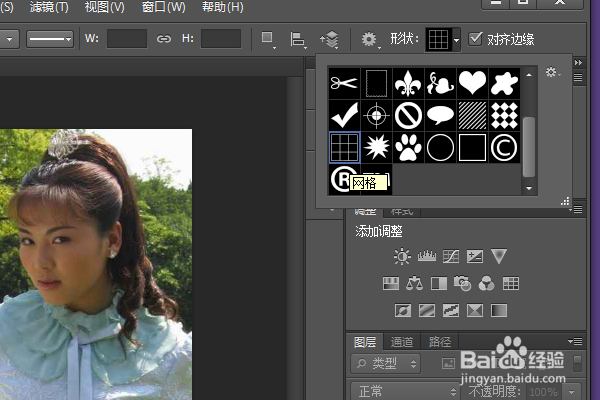Open the 形状 shape picker dropdown
Screen dimensions: 600x400
[x=456, y=39]
